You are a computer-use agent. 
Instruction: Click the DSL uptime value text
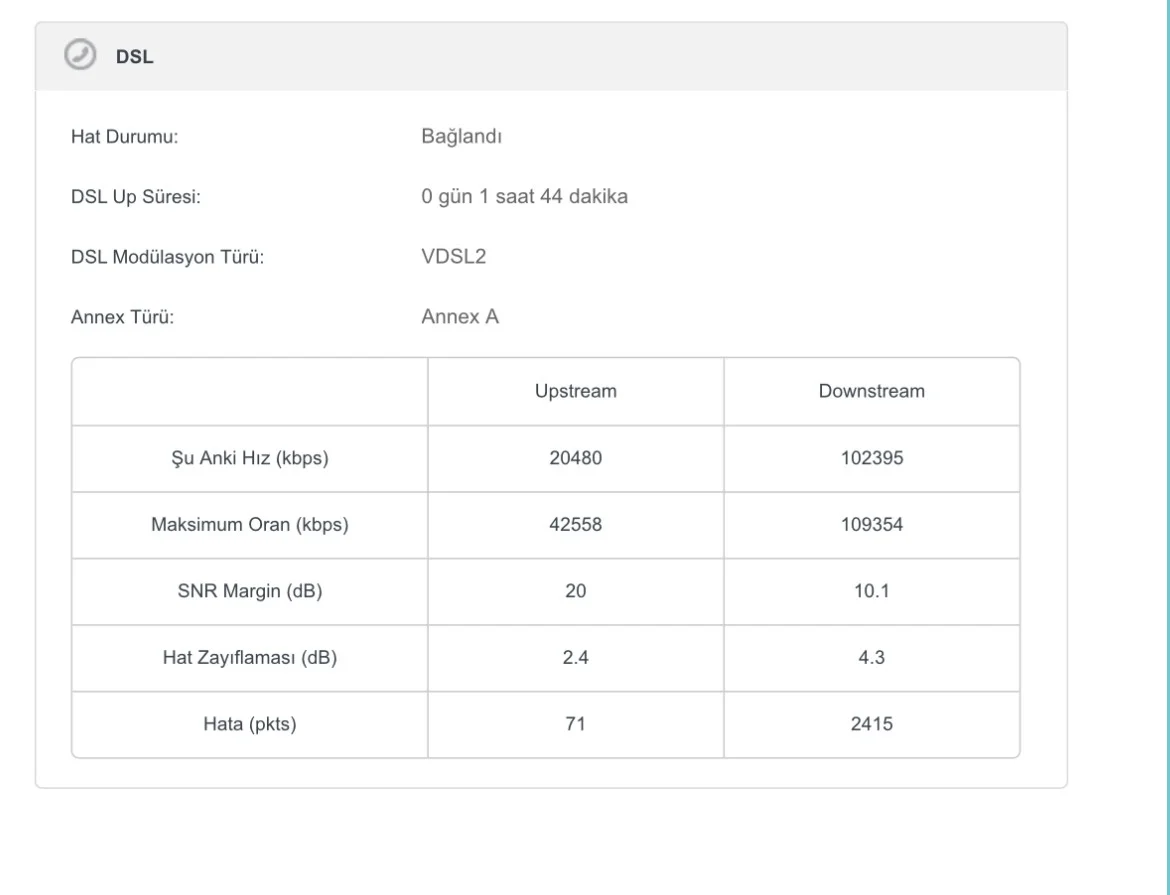point(524,197)
